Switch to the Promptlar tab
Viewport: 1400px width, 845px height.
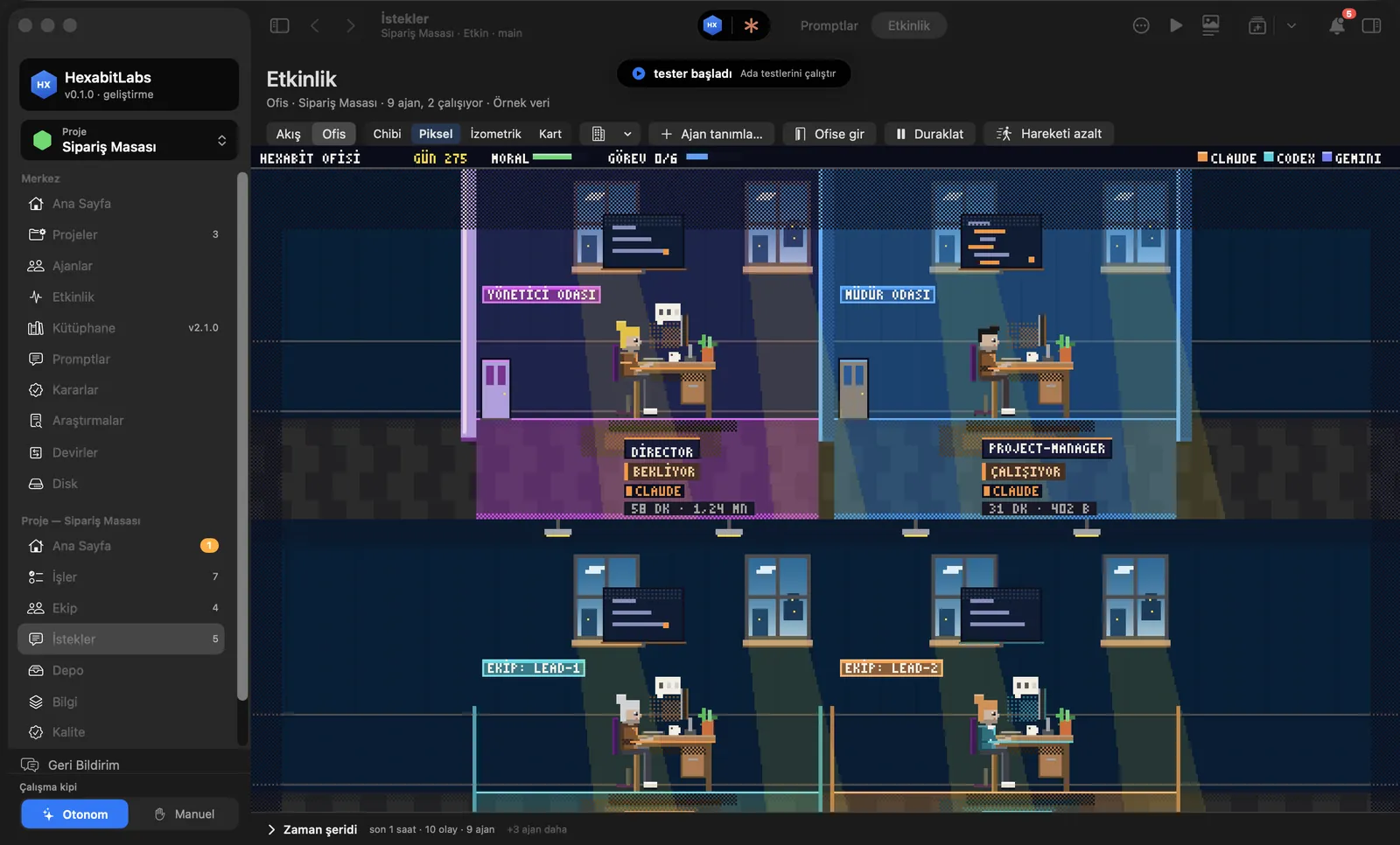[x=829, y=25]
